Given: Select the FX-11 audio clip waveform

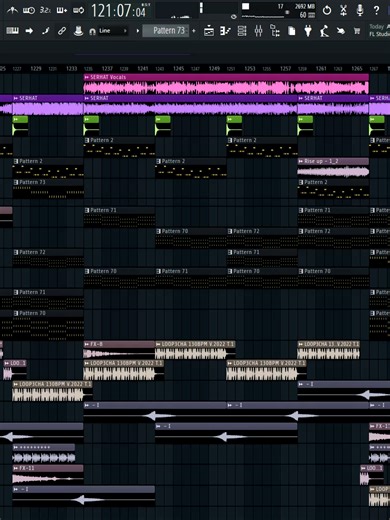Looking at the screenshot, I should tap(48, 479).
